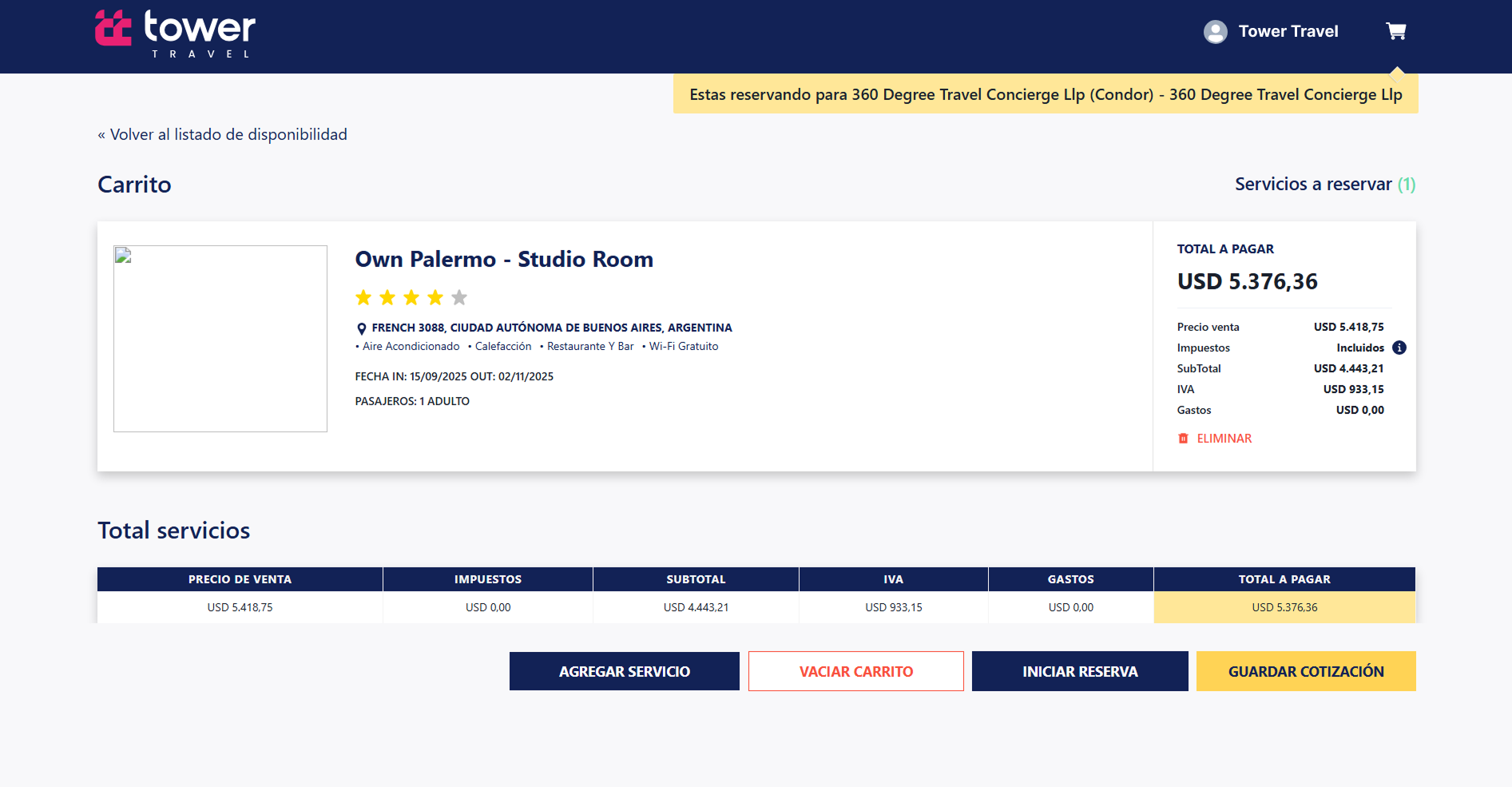Remove the hotel with Eliminar link
This screenshot has height=787, width=1512.
coord(1224,439)
